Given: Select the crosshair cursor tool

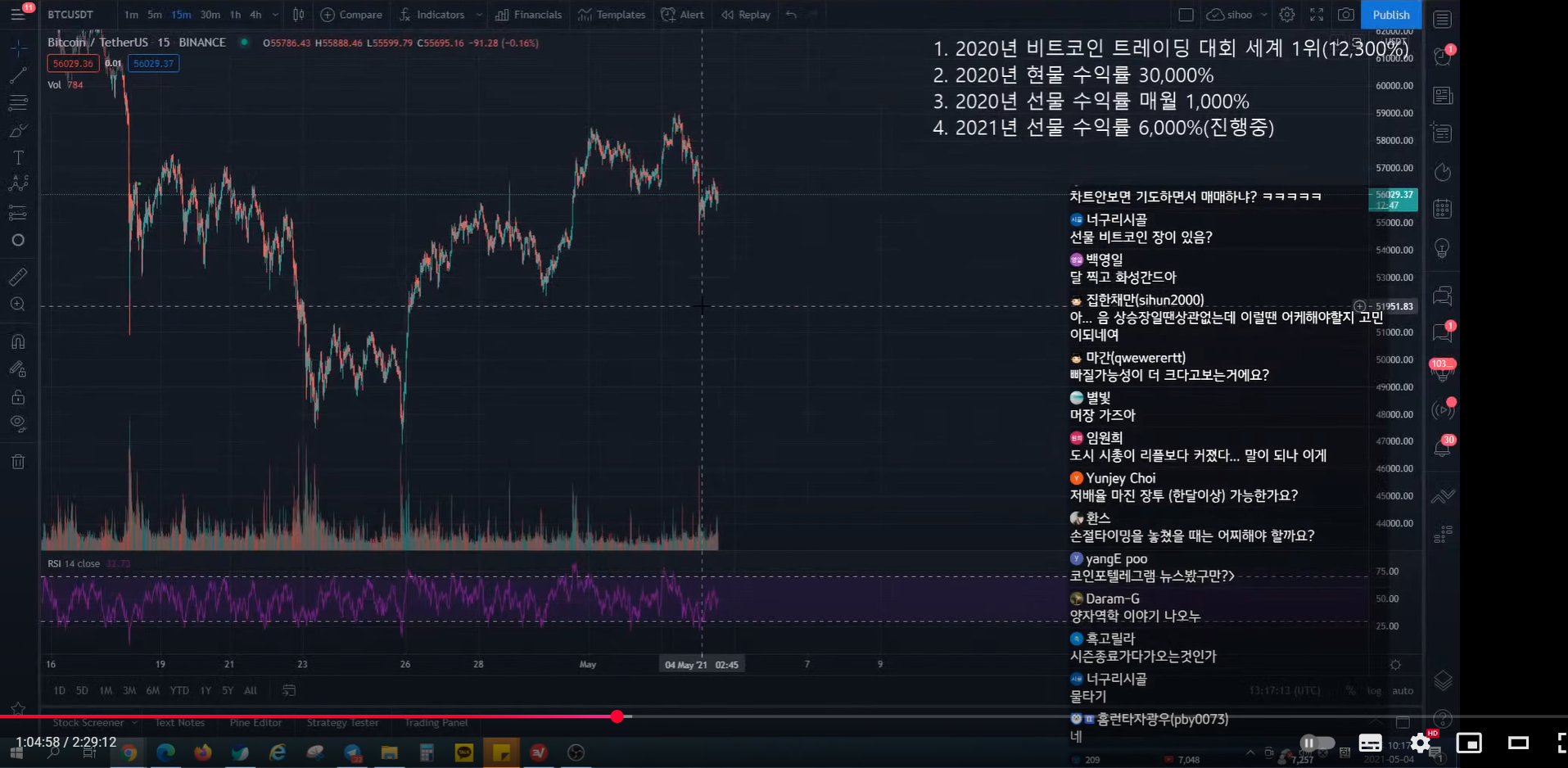Looking at the screenshot, I should click(18, 49).
